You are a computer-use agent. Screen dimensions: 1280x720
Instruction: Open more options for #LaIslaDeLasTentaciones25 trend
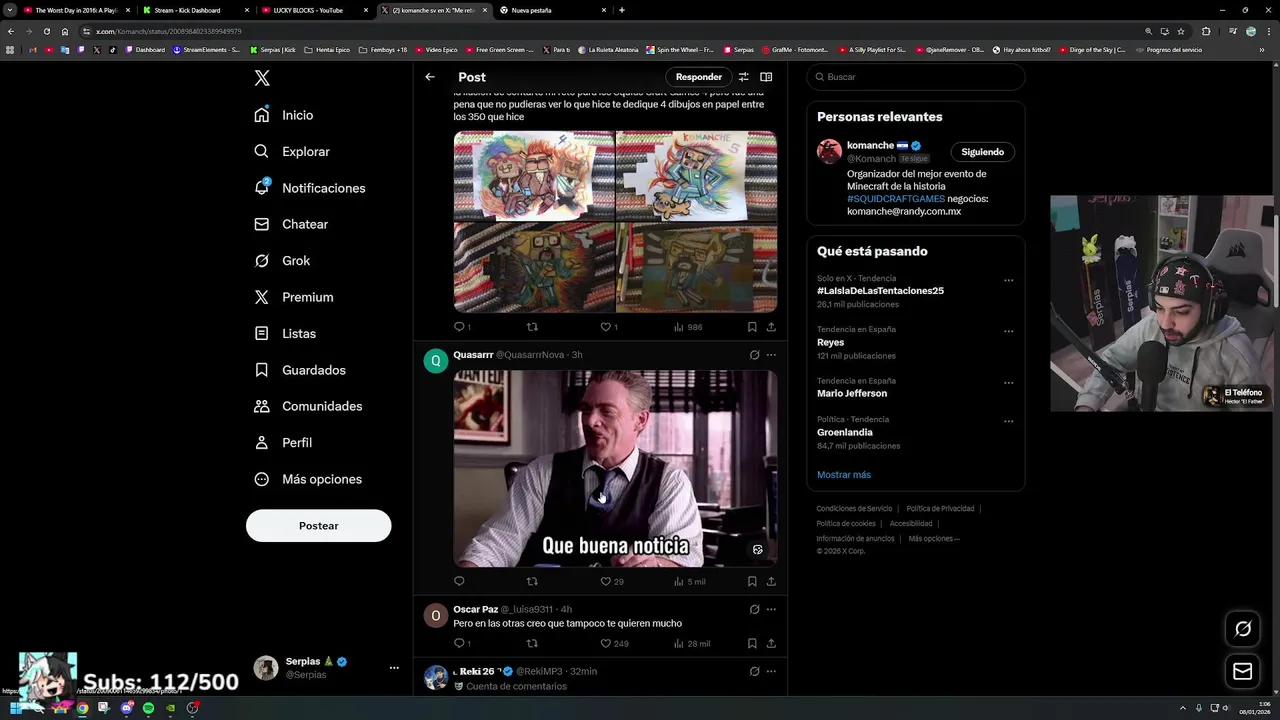click(x=1009, y=281)
